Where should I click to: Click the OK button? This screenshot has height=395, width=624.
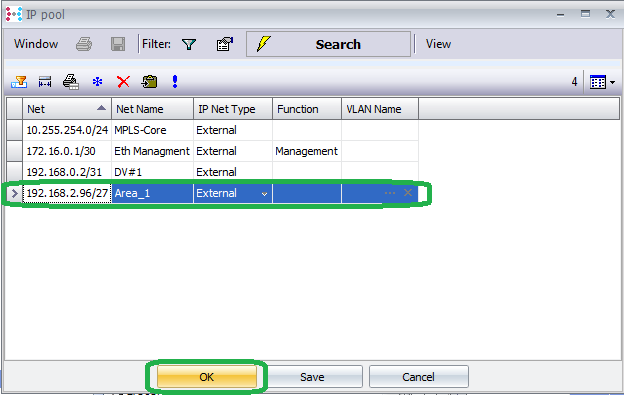click(207, 377)
